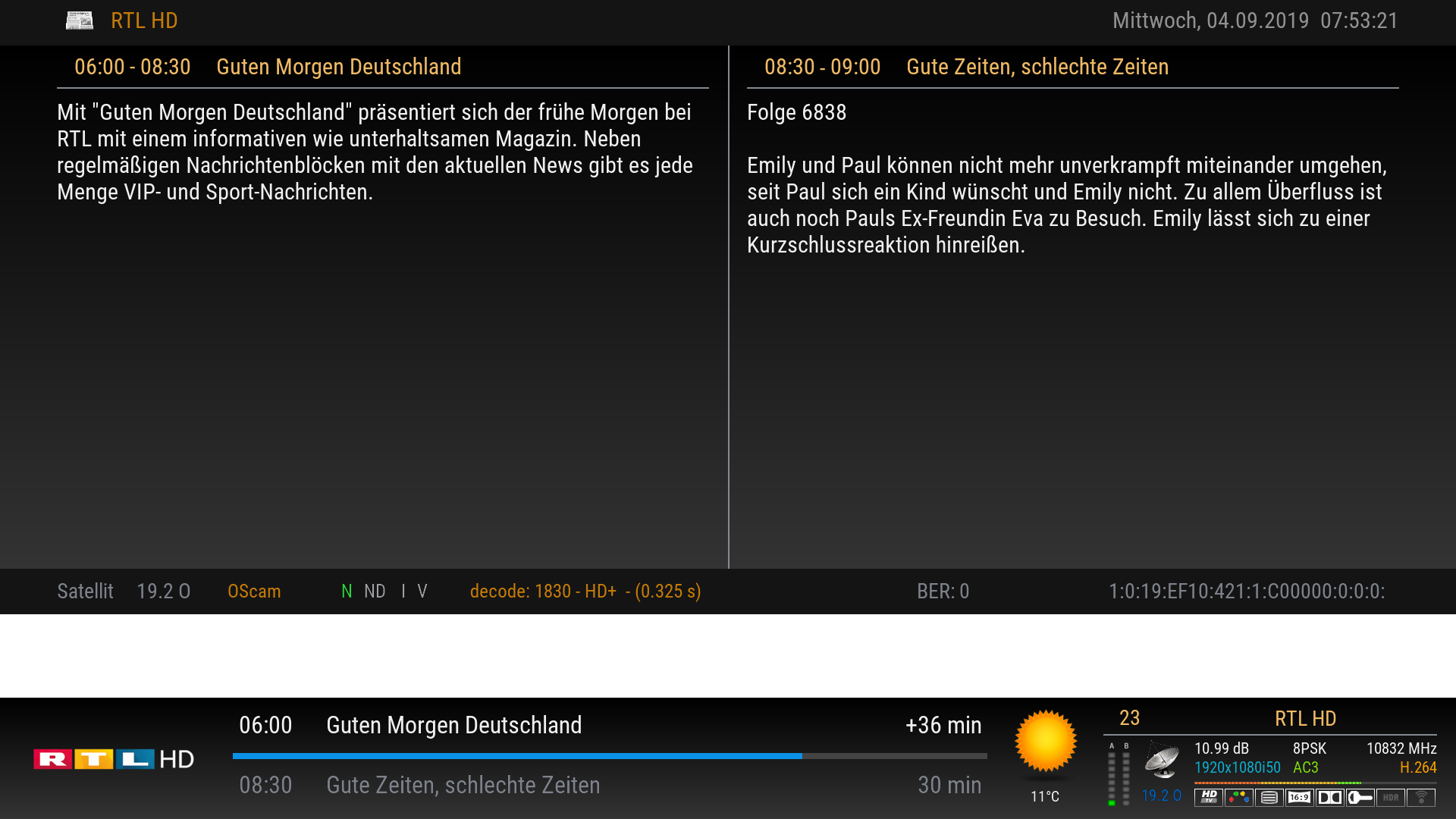Click the Dolby Digital audio icon
Screen dimensions: 1456x819
(x=1329, y=797)
